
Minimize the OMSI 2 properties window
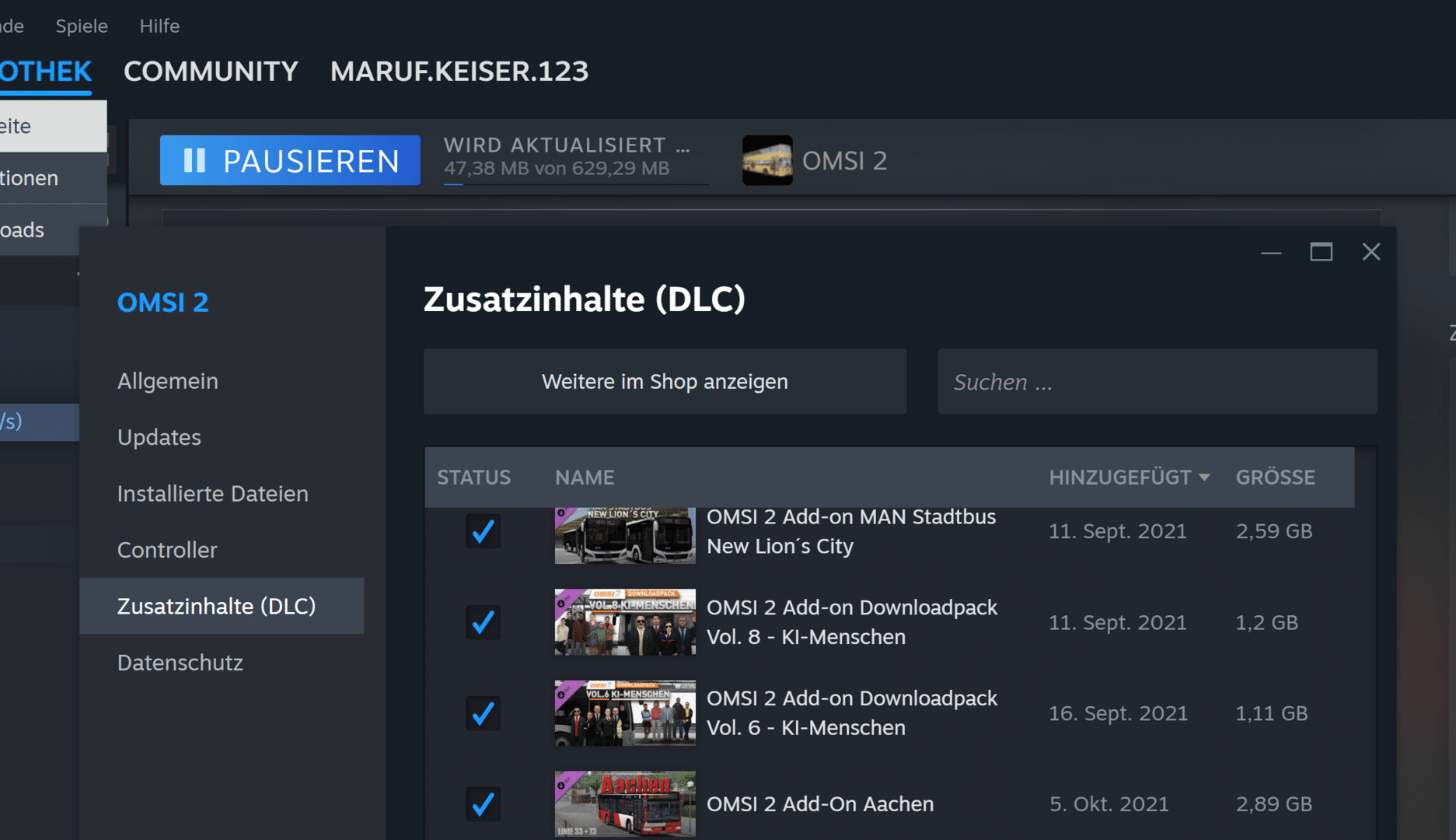point(1271,253)
